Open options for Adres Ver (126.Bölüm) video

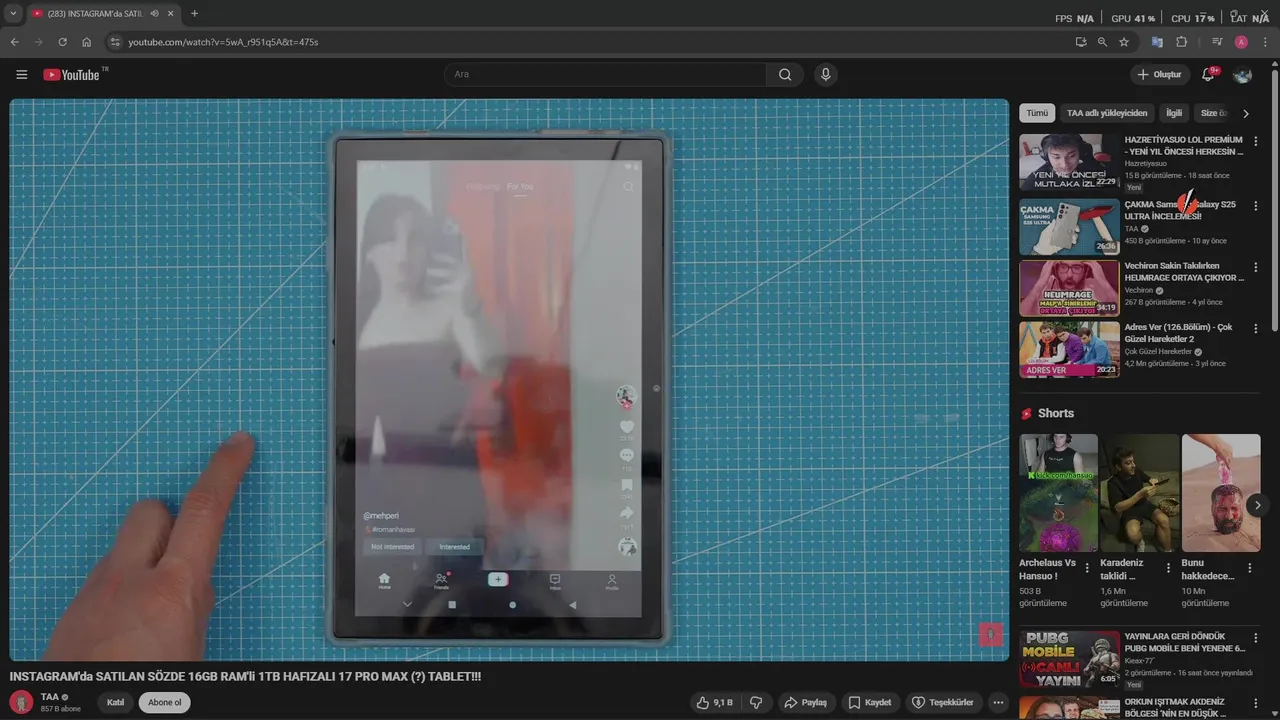(x=1256, y=329)
